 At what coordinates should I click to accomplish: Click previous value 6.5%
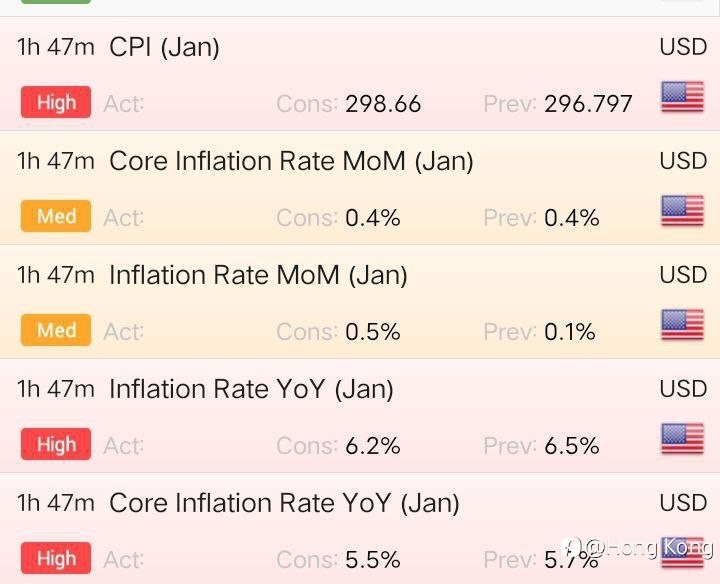572,446
